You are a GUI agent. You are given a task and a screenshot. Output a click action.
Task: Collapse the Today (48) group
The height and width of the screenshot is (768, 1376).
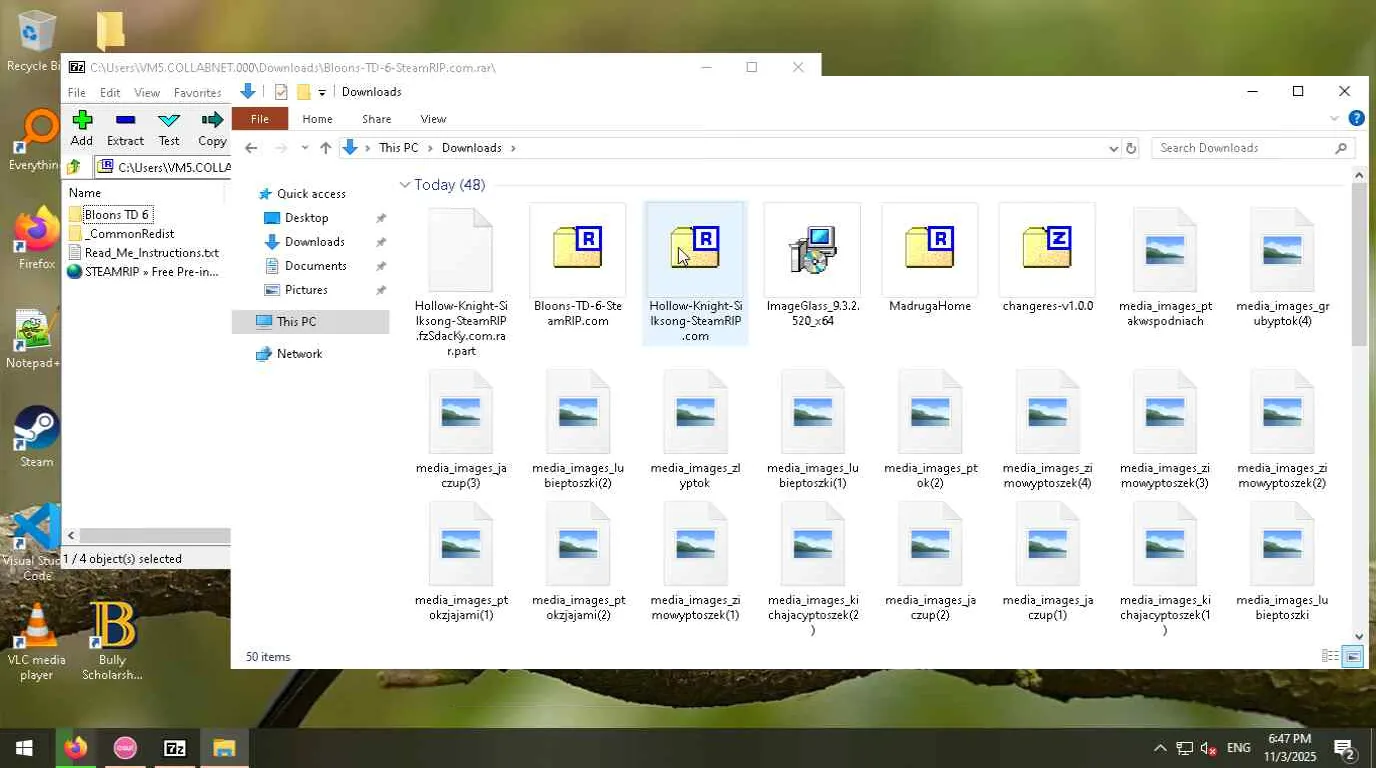(x=405, y=185)
